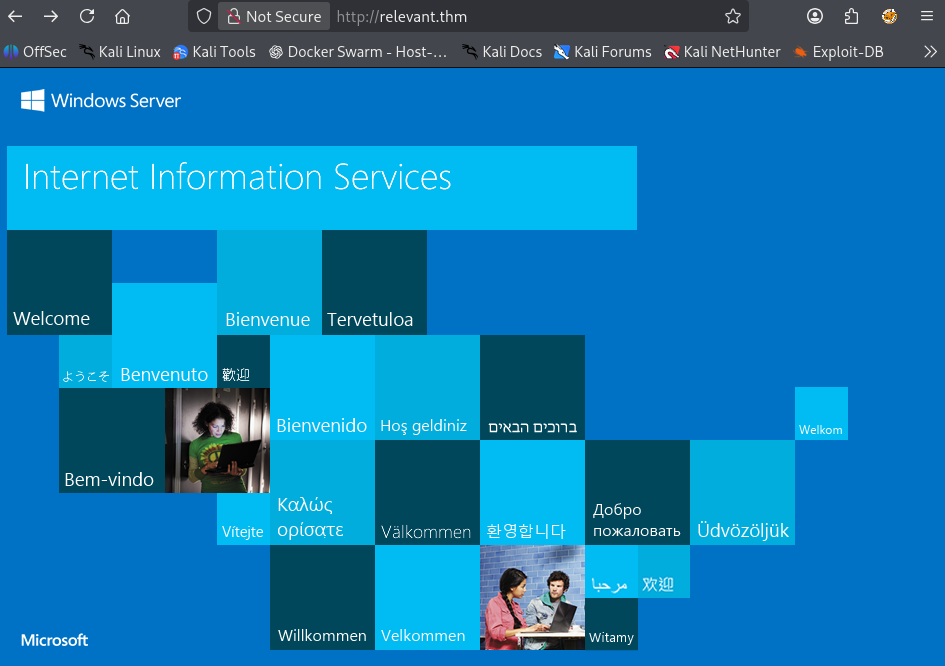Click the Not Secure connection indicator
Screen dimensions: 945x666
[274, 16]
